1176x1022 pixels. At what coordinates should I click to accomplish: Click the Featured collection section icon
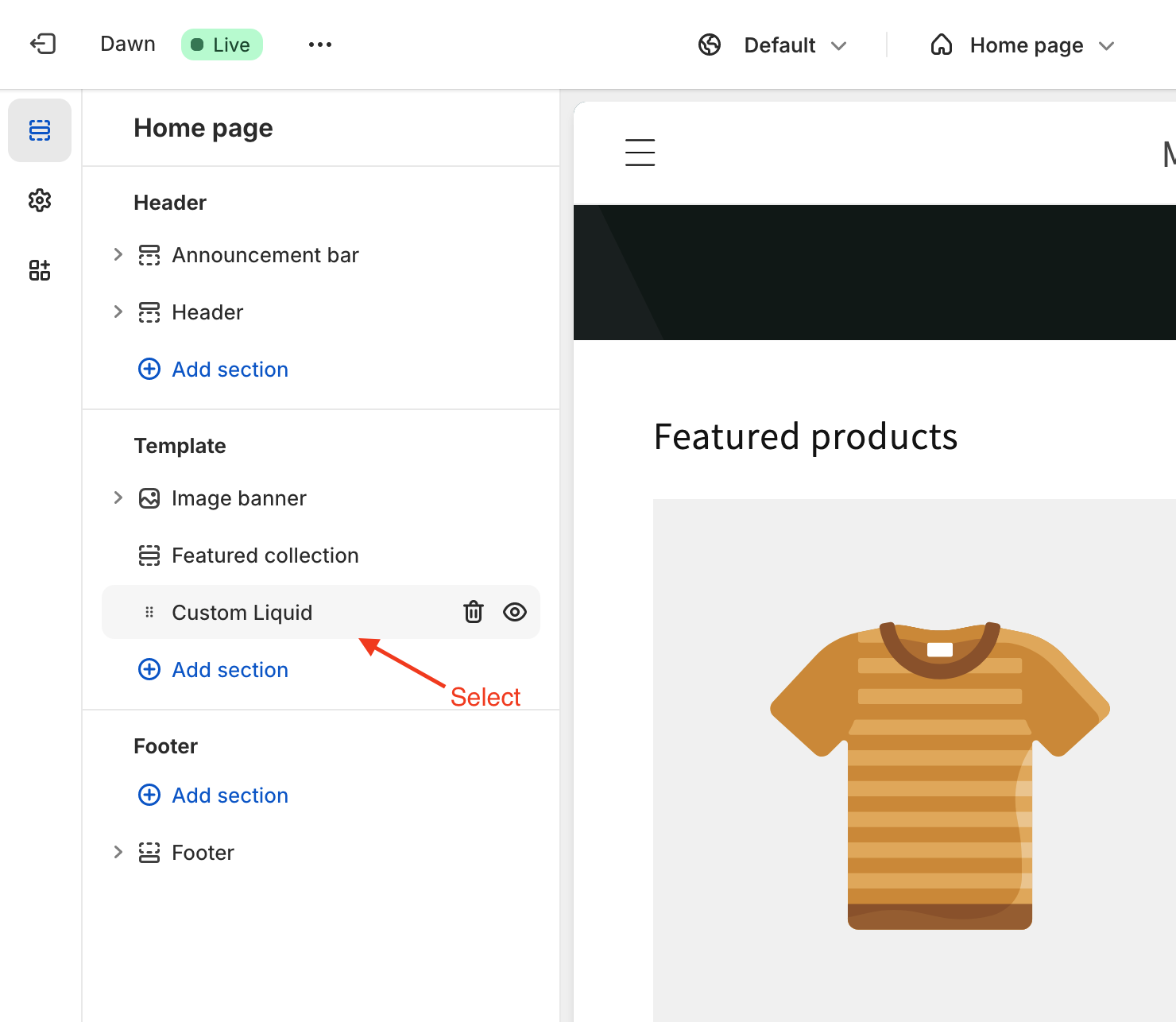(149, 556)
